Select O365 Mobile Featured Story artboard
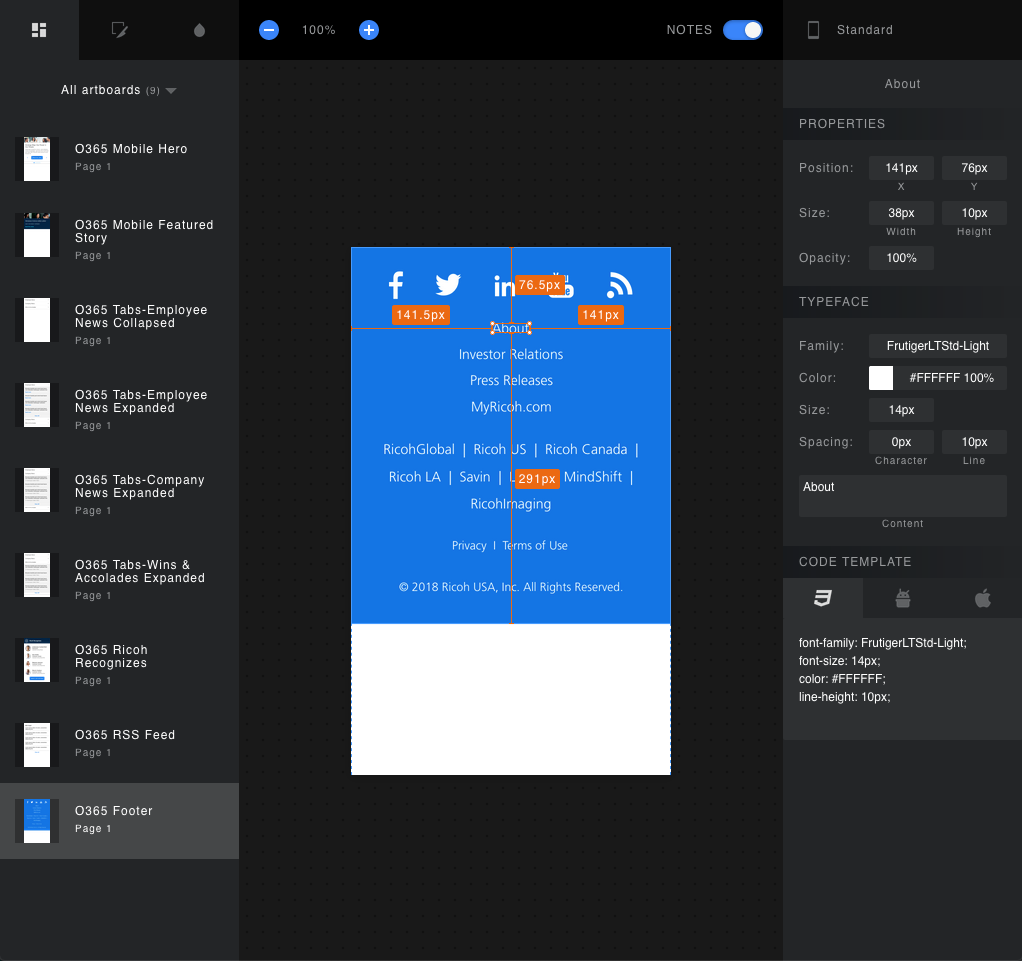The image size is (1022, 961). tap(119, 239)
